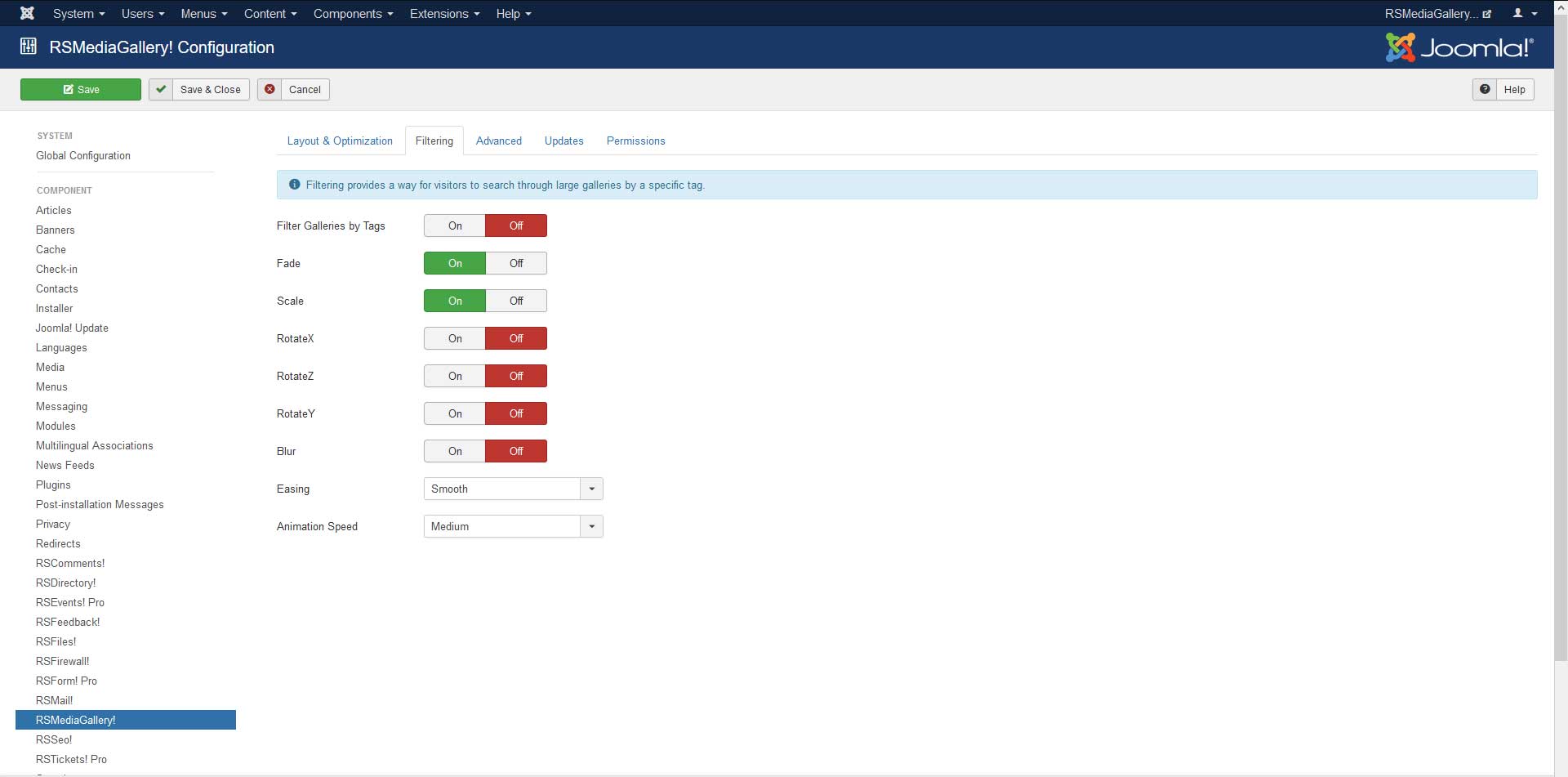Click the configuration sliders icon in header
The width and height of the screenshot is (1568, 777).
29,47
